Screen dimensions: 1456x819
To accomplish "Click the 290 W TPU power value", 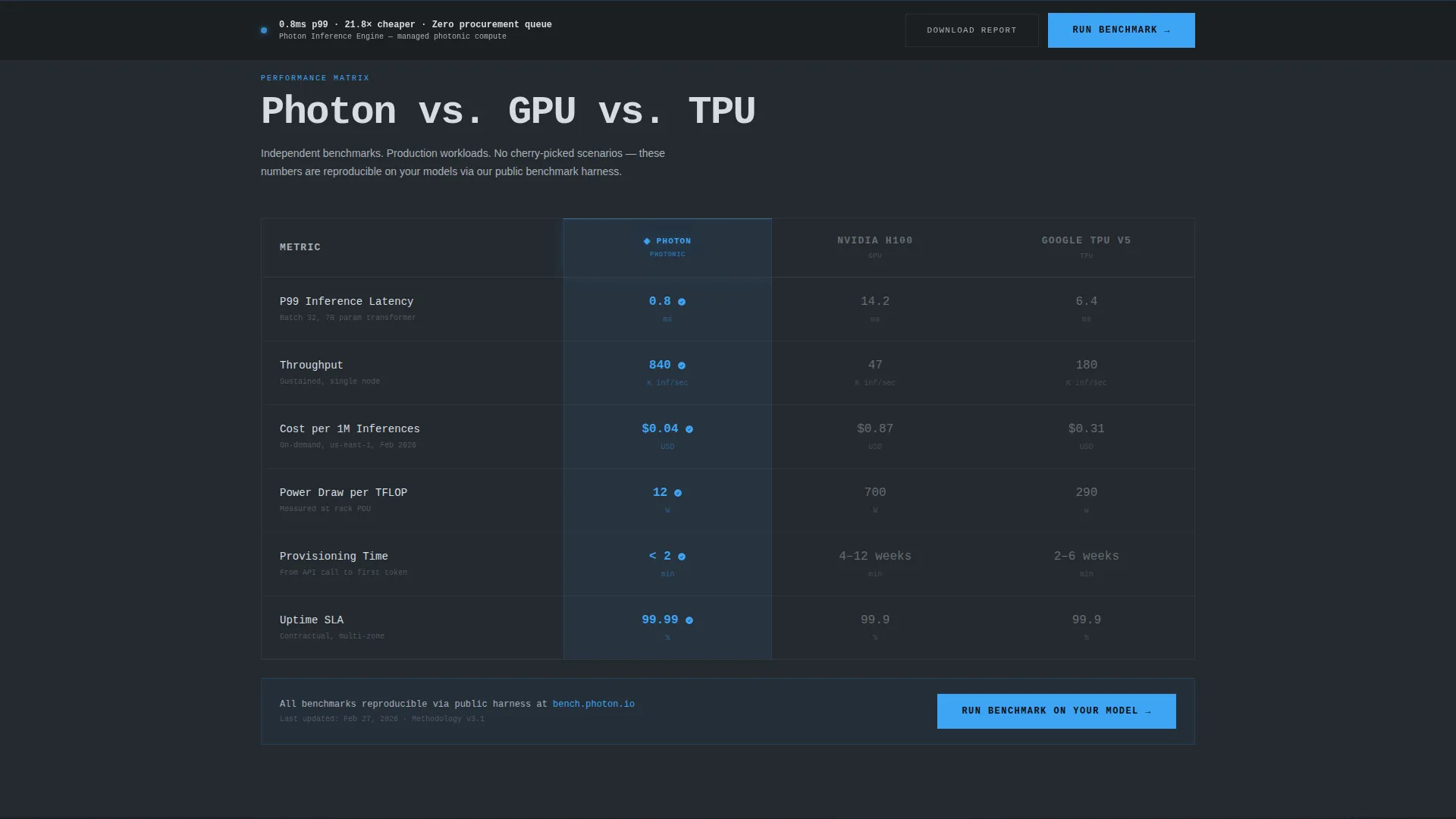I will click(x=1086, y=493).
